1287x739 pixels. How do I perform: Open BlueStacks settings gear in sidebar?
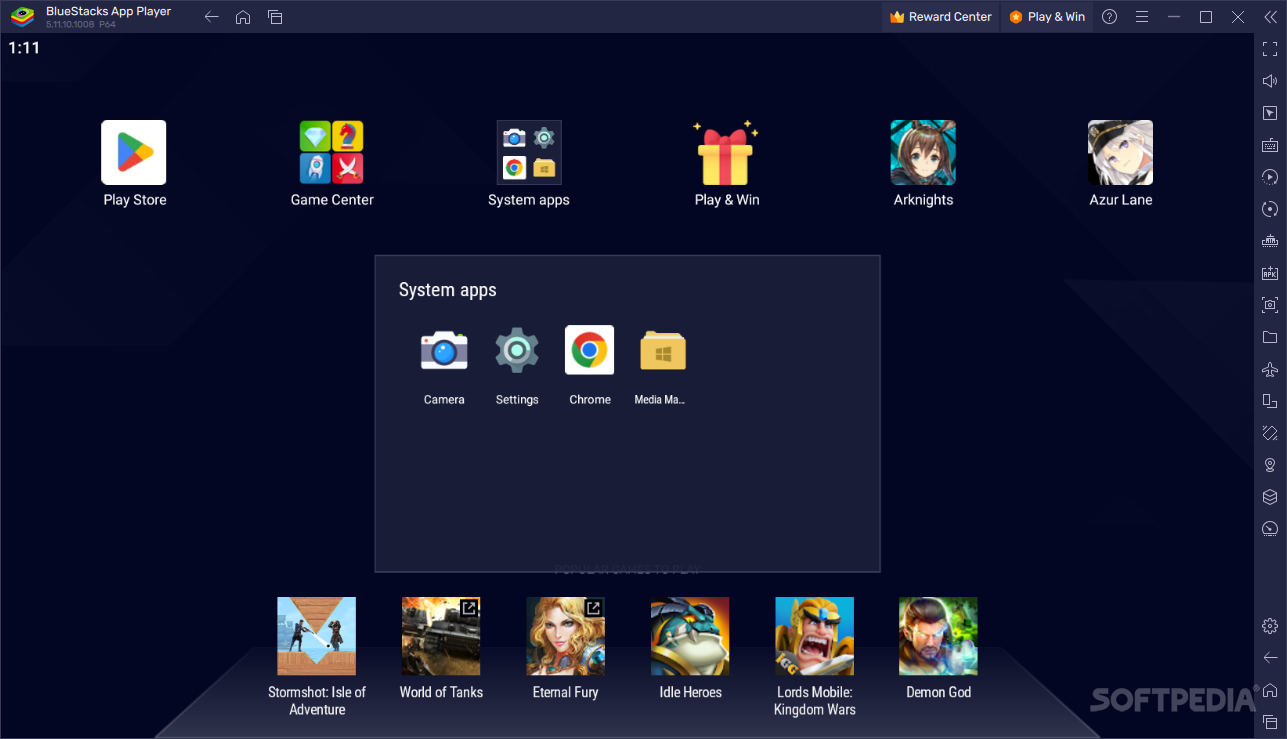[x=1270, y=626]
